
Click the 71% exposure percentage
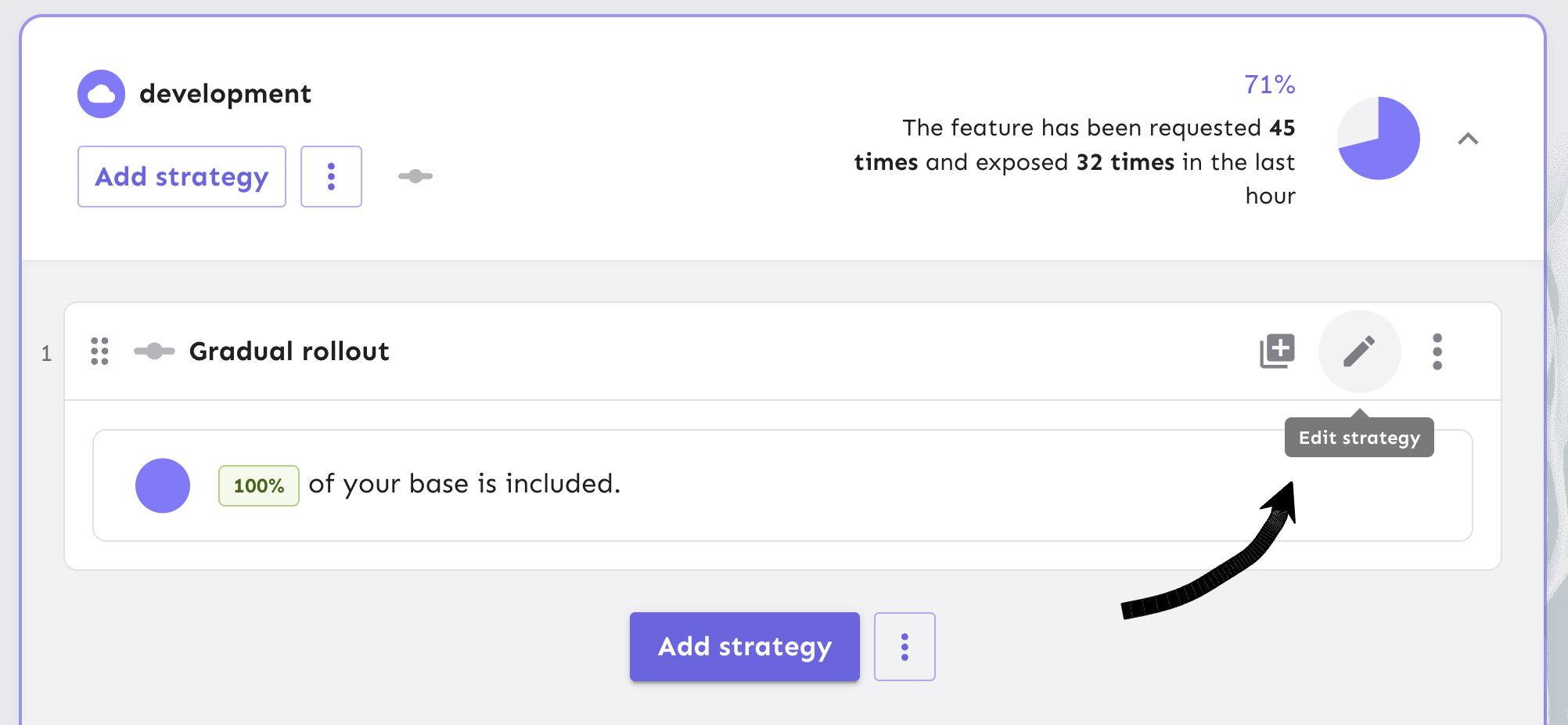(x=1269, y=85)
